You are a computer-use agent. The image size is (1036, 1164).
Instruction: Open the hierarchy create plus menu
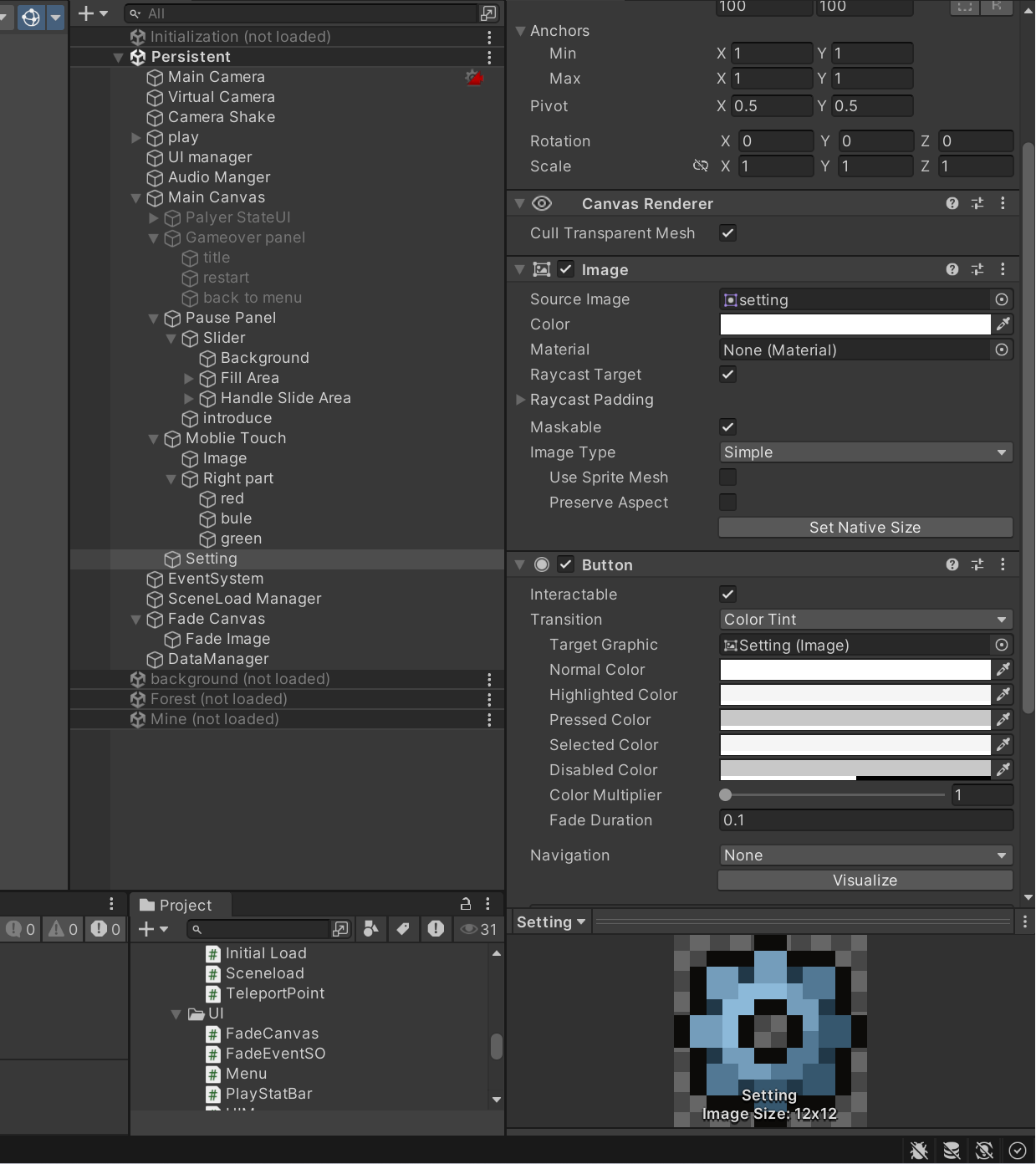93,13
